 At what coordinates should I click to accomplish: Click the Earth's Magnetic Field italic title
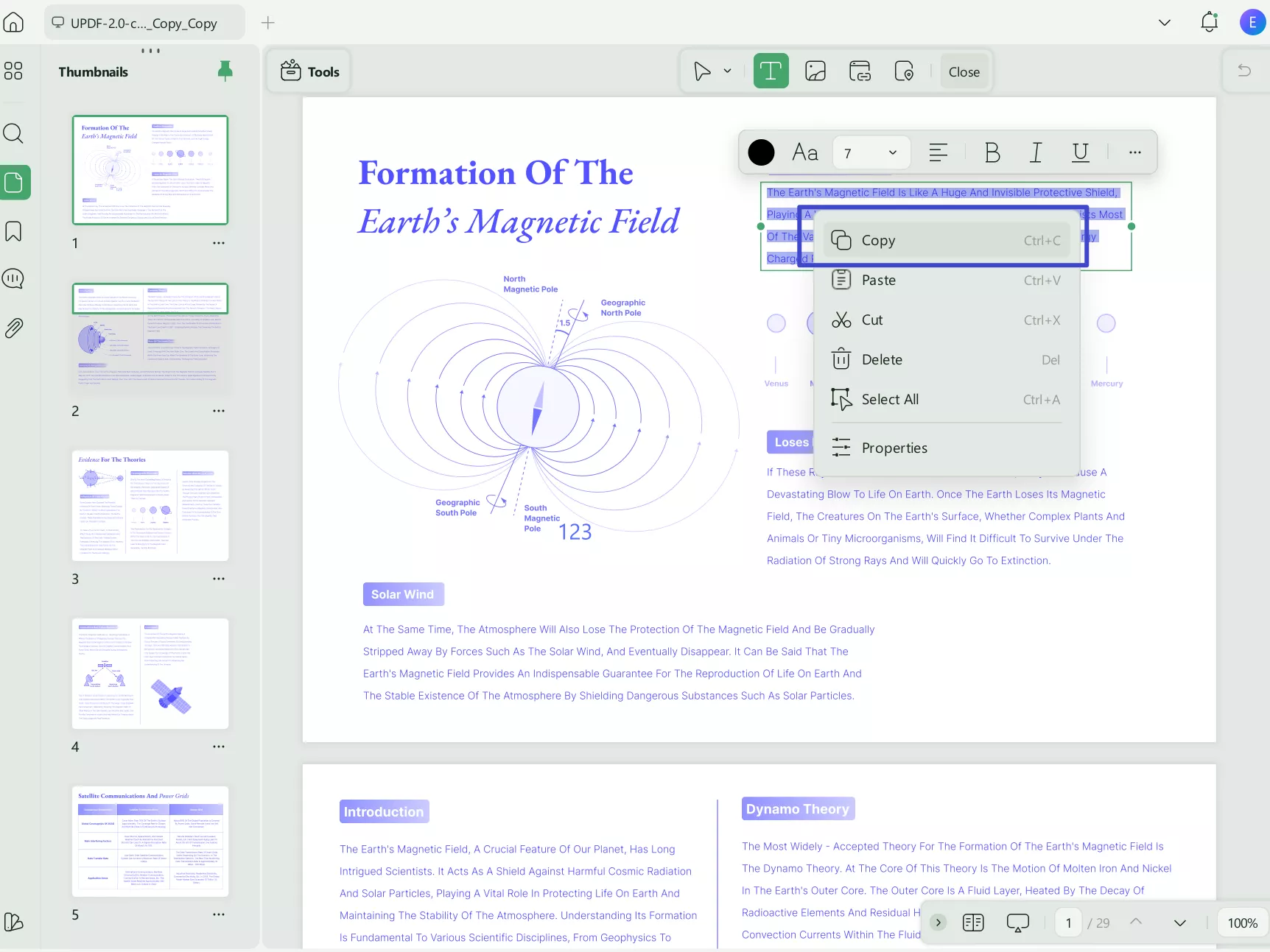519,221
